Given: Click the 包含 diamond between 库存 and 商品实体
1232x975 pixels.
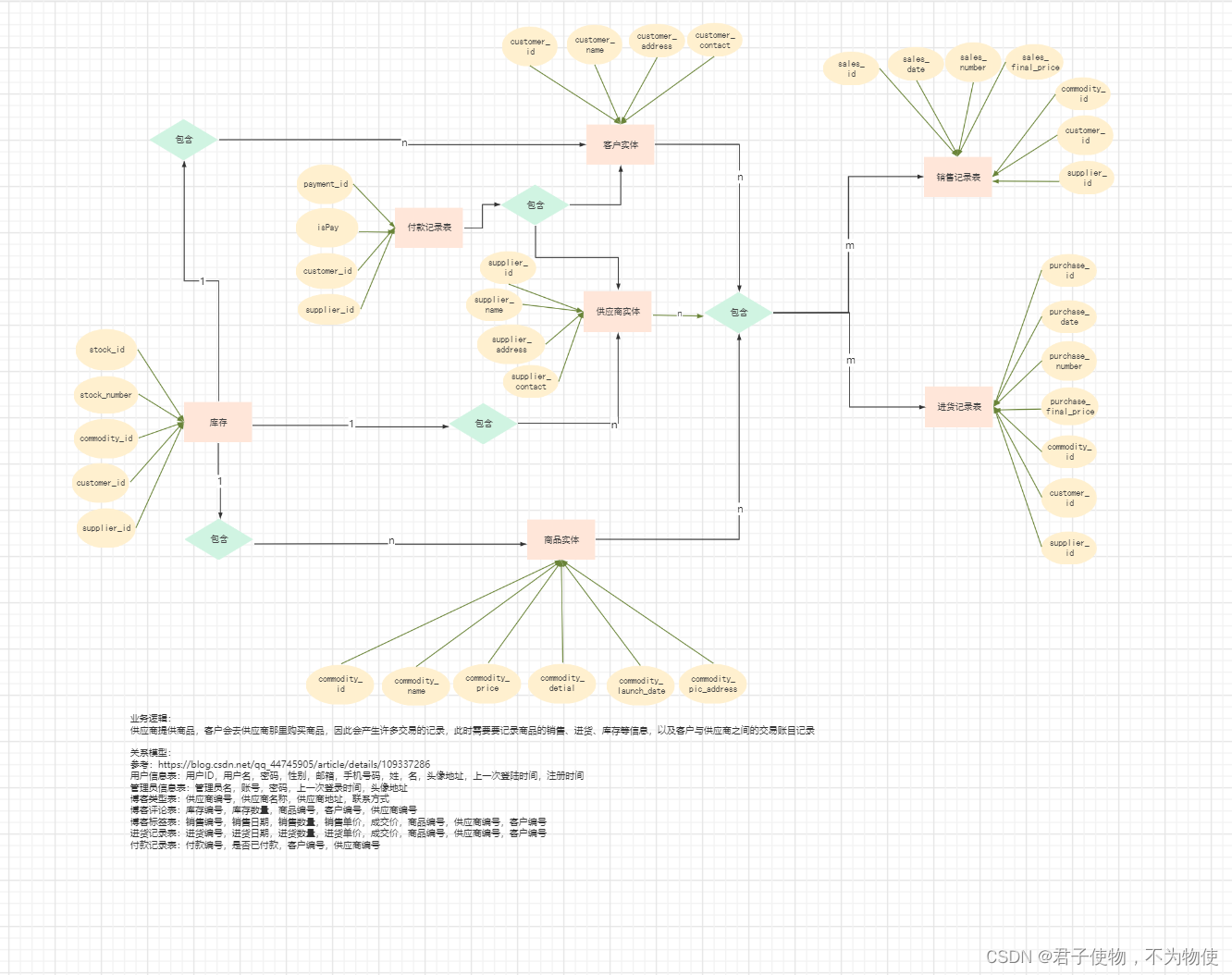Looking at the screenshot, I should 219,538.
